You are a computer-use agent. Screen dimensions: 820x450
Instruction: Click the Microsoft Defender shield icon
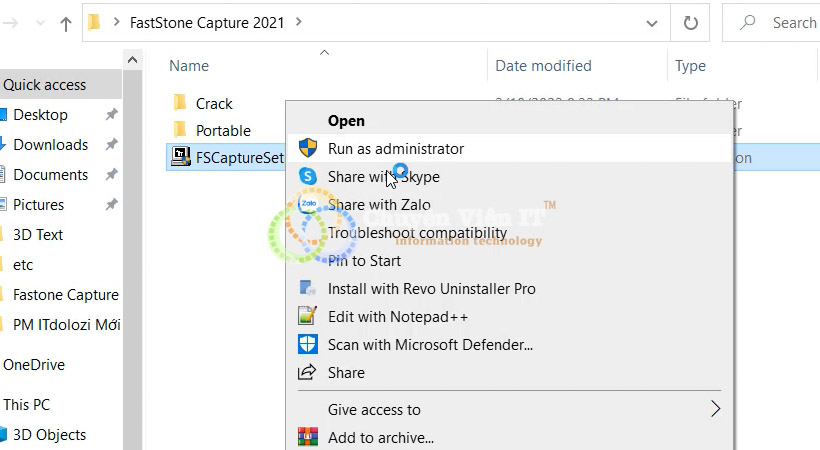(x=308, y=344)
